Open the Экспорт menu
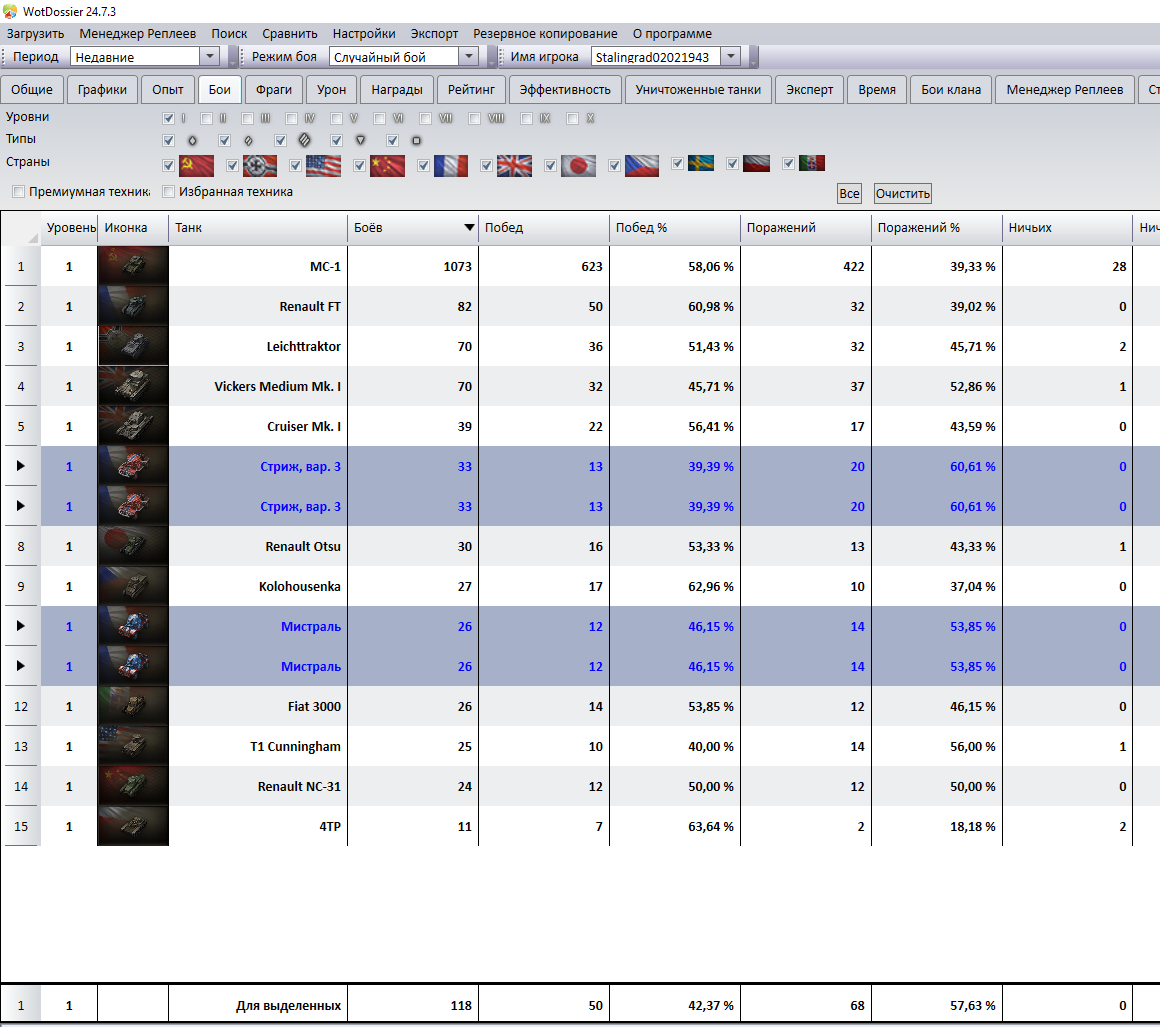This screenshot has width=1160, height=1027. point(434,33)
